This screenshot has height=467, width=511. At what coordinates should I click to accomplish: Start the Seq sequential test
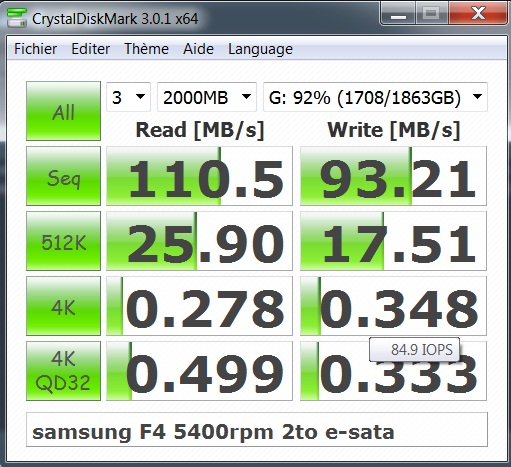pyautogui.click(x=63, y=176)
